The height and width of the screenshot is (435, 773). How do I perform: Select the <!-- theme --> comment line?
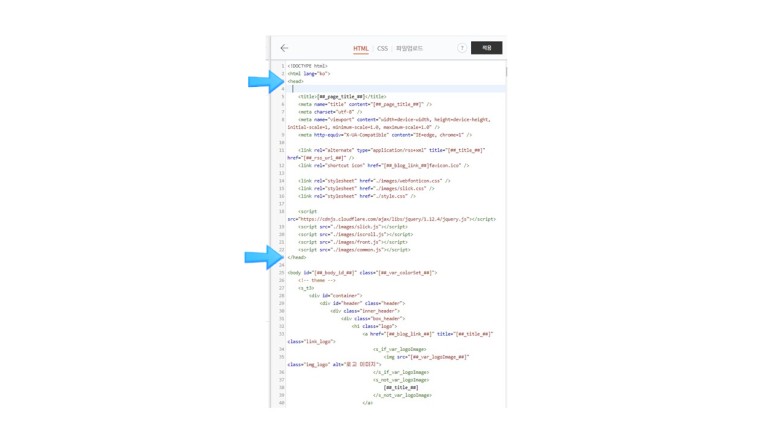pos(316,280)
